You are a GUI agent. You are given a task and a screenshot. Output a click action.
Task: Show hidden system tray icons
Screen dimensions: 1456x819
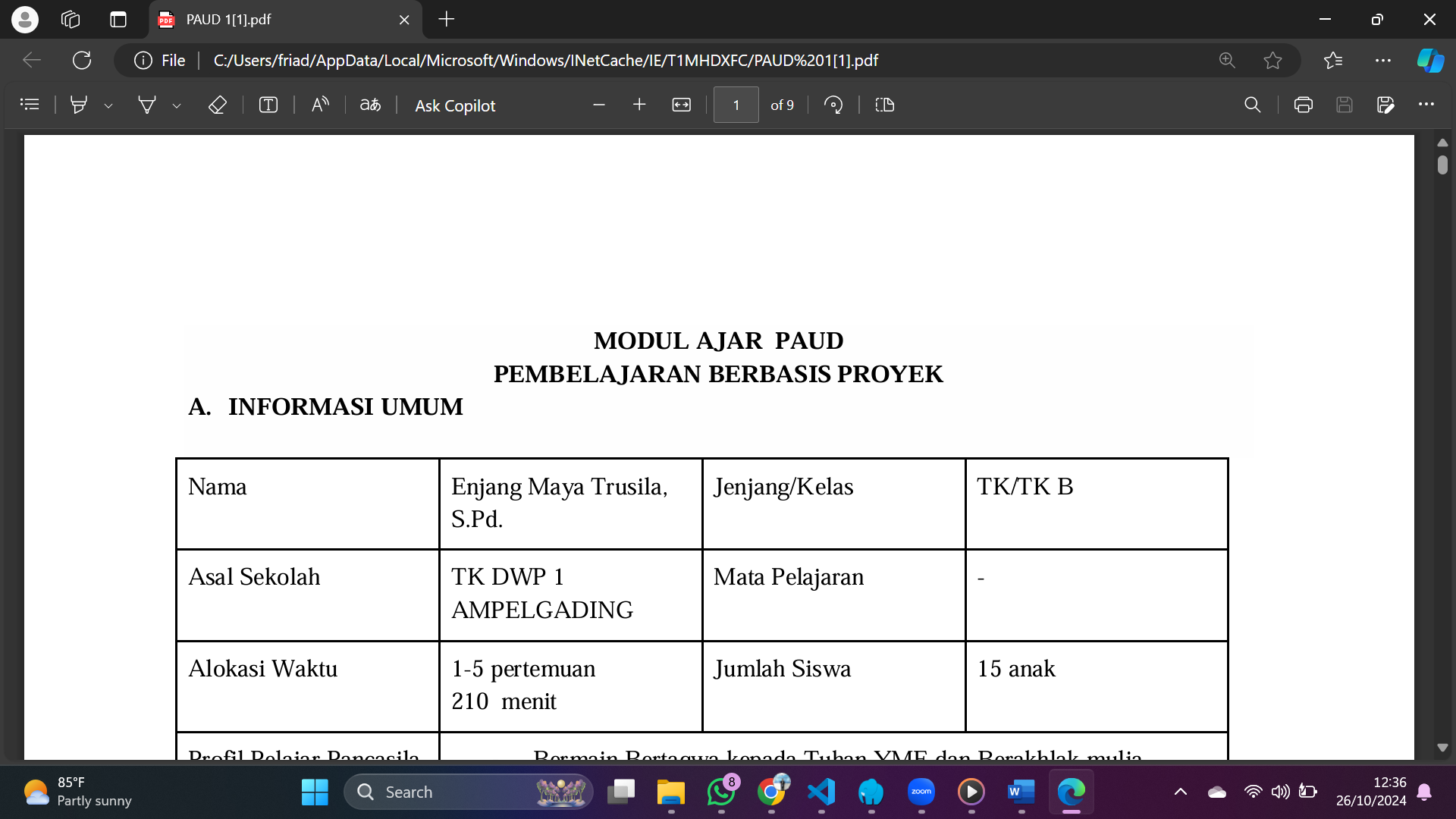tap(1181, 792)
